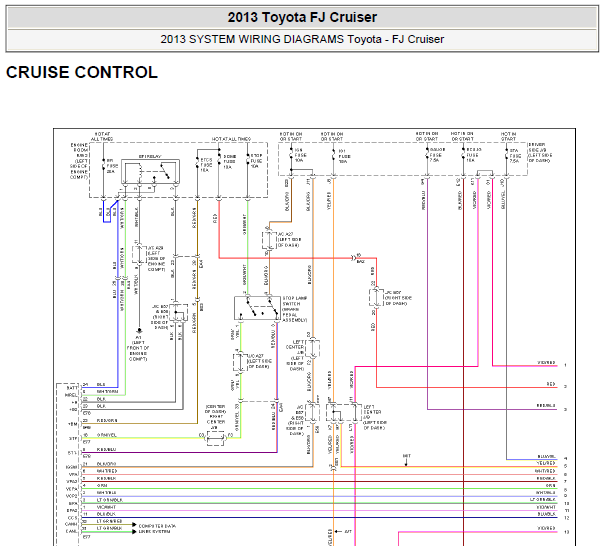The height and width of the screenshot is (546, 605).
Task: Click the J/C B57 right side dash label
Action: 398,298
